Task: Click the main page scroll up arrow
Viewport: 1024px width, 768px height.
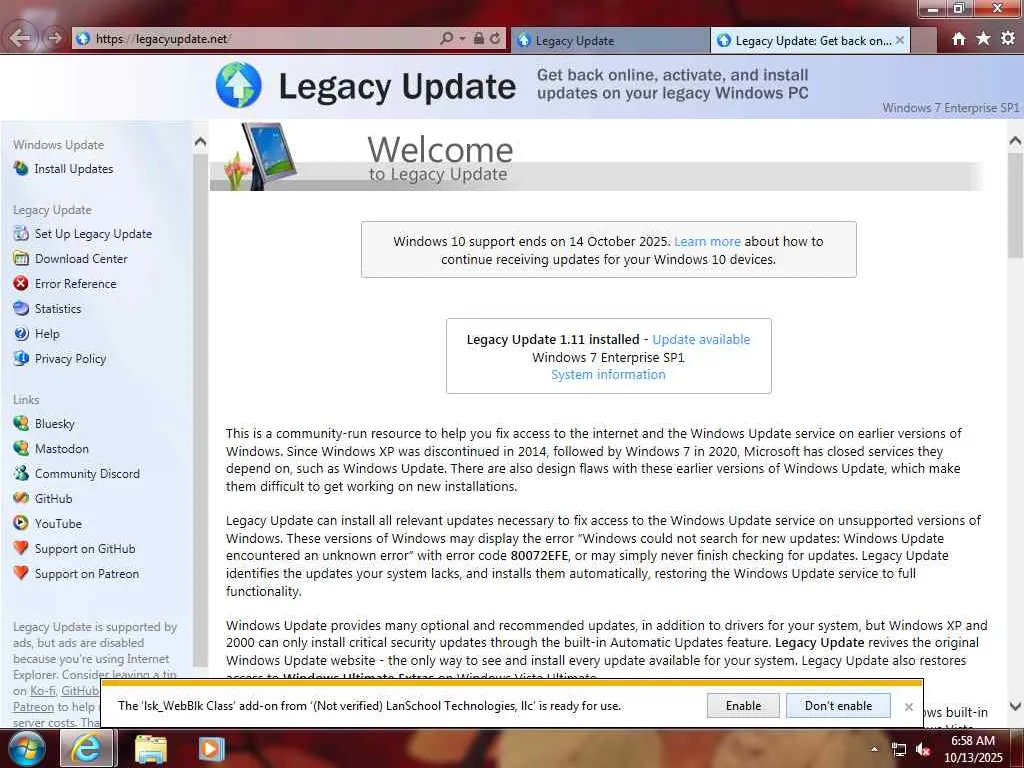Action: pyautogui.click(x=1015, y=140)
